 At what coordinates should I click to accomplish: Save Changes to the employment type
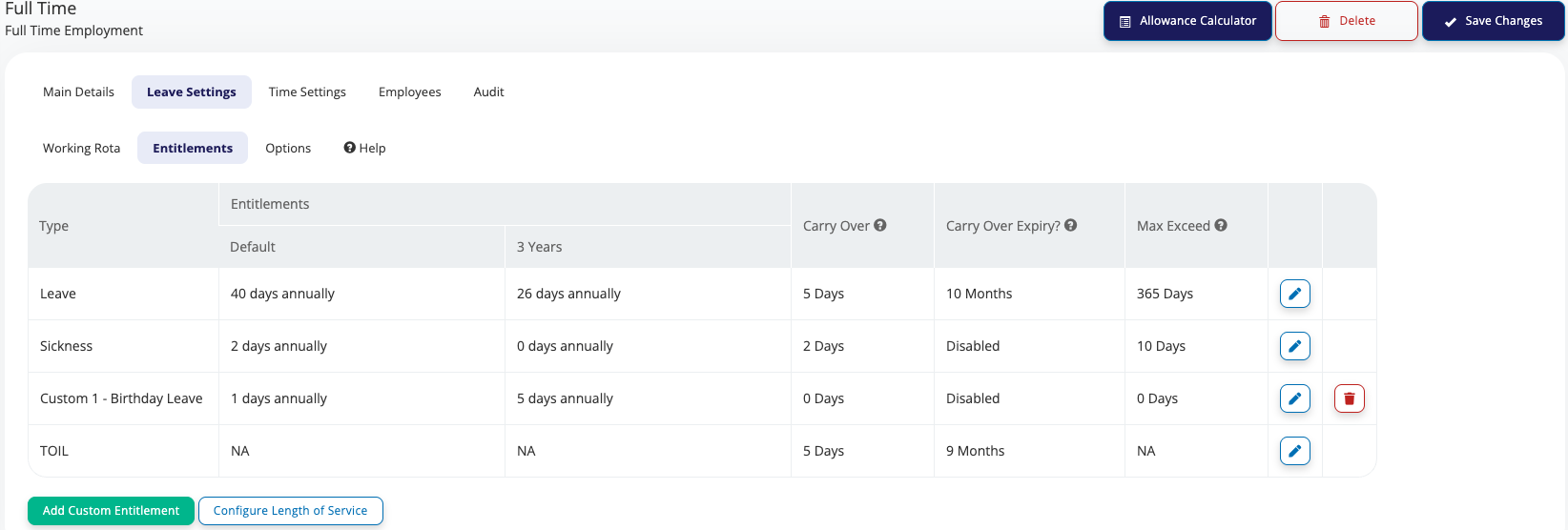(1494, 21)
